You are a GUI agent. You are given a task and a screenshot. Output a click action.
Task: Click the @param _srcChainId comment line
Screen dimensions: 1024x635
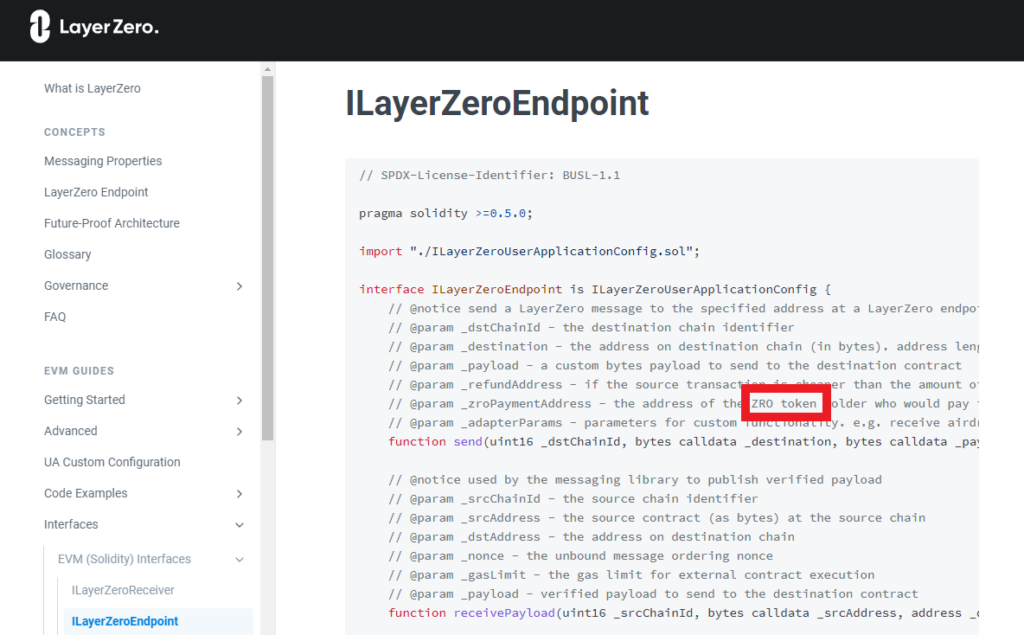573,498
